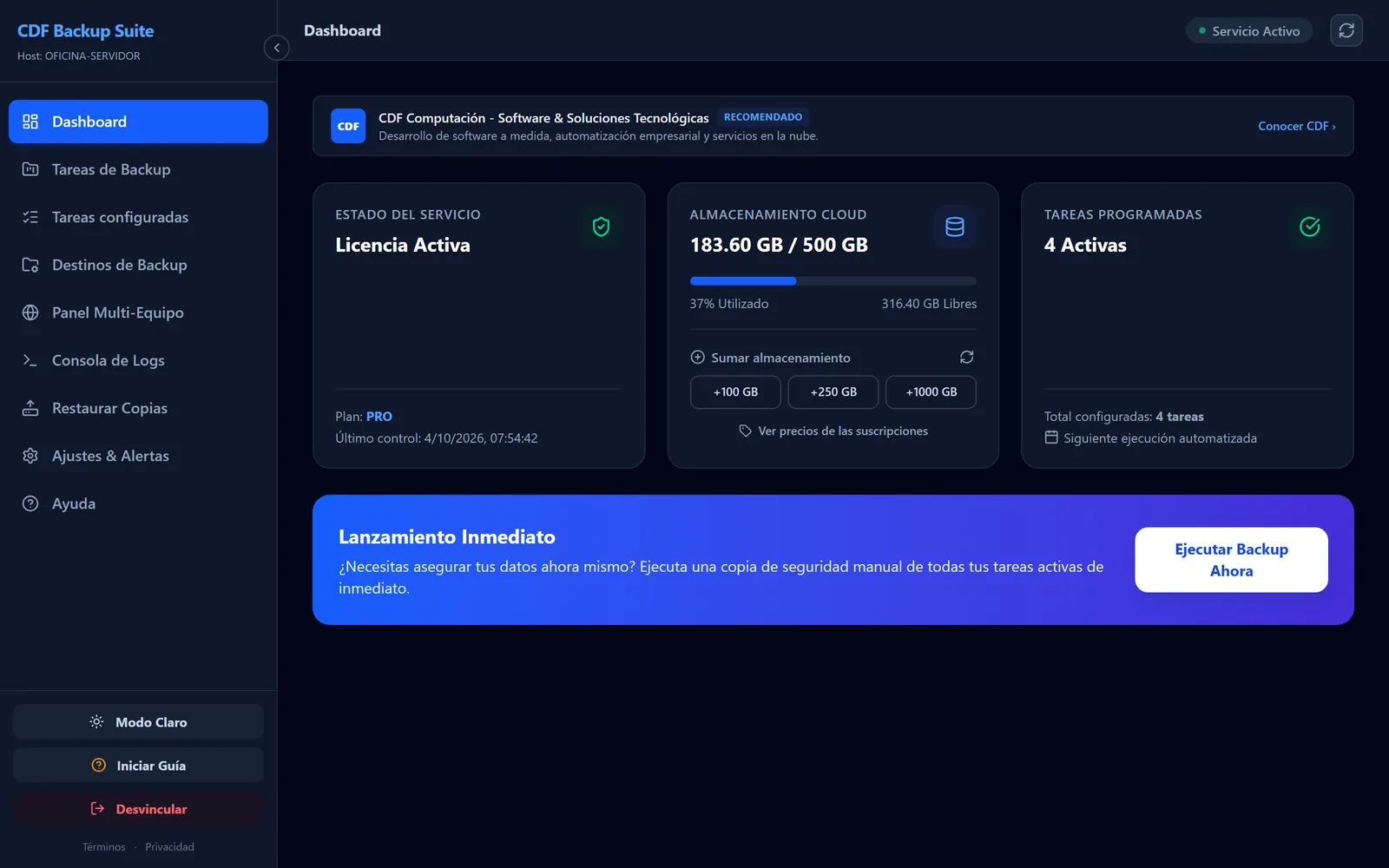Click the RECOMENDADO badge
Image resolution: width=1389 pixels, height=868 pixels.
(x=763, y=117)
